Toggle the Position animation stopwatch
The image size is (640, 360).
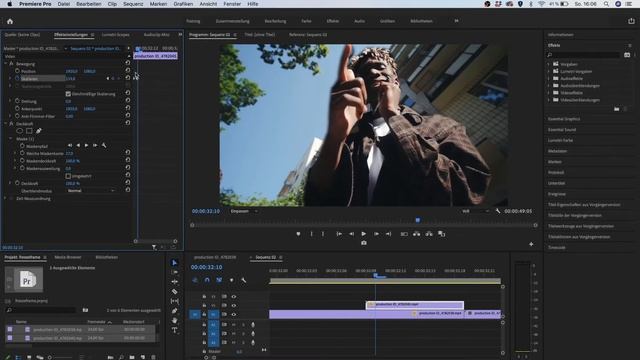[17, 71]
